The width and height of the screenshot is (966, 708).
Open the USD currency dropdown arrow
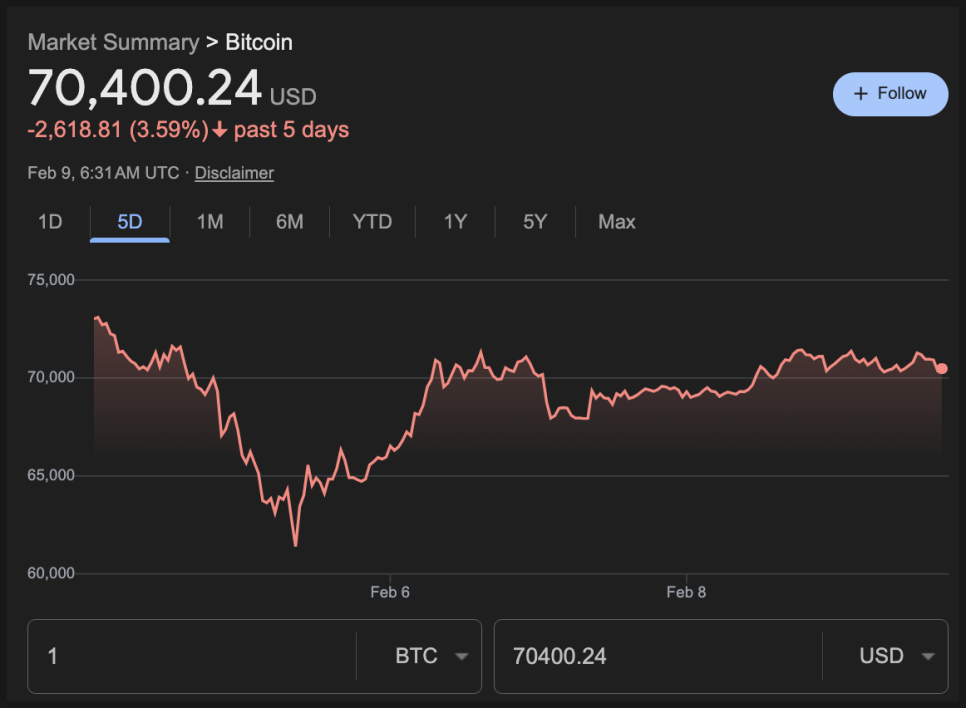click(x=928, y=657)
